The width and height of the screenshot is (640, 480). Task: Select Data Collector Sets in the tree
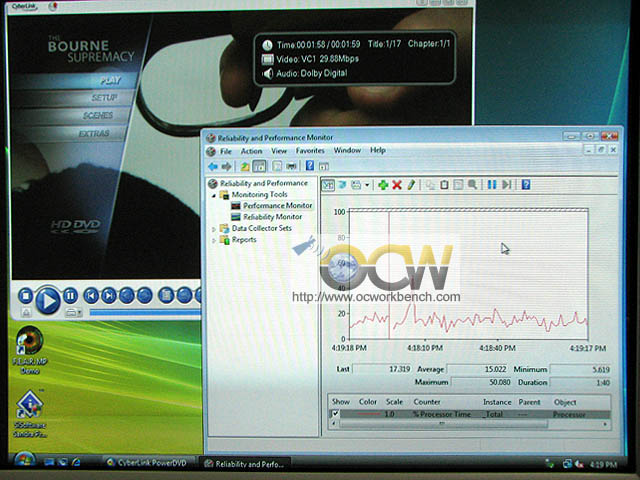[x=261, y=228]
